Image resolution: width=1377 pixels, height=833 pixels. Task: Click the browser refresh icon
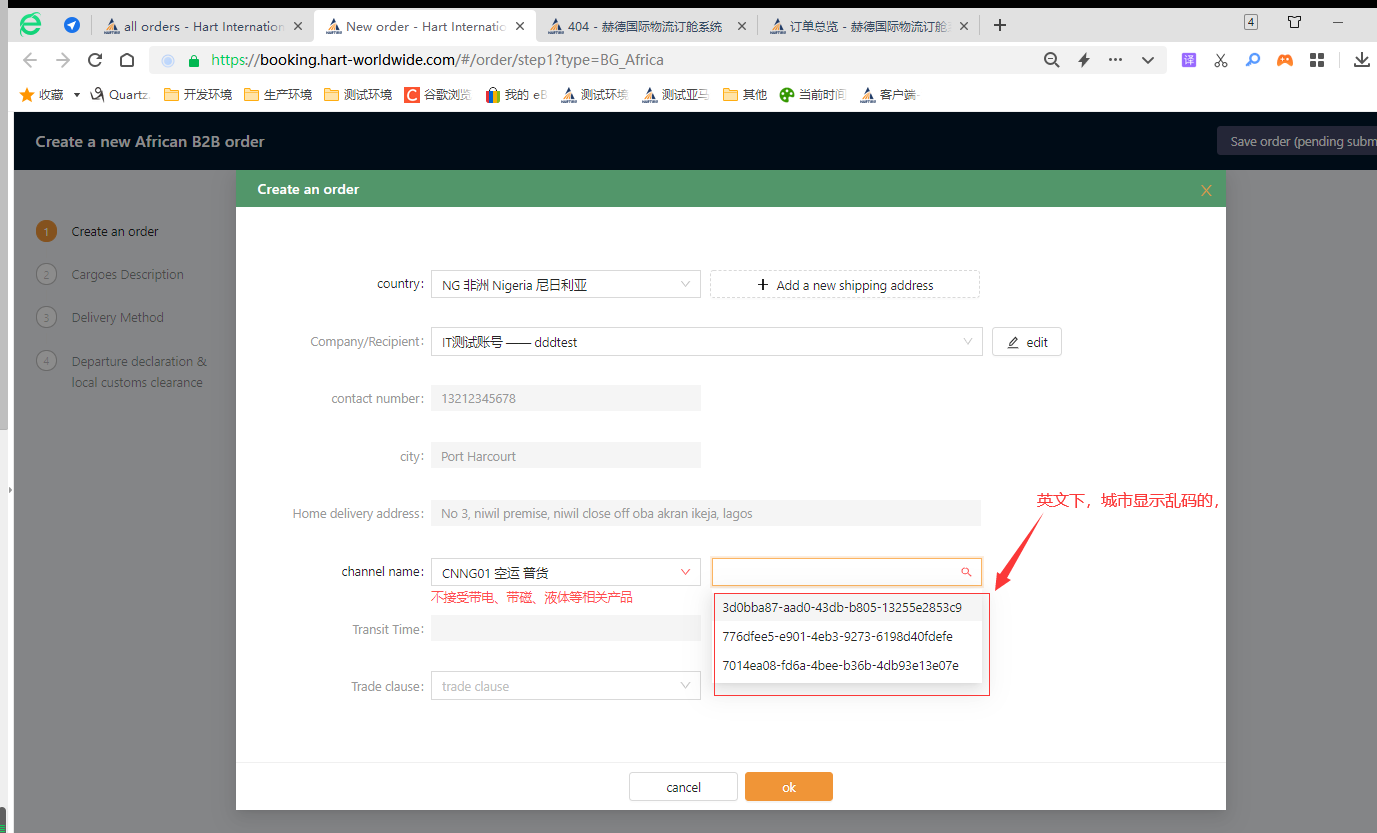tap(95, 60)
